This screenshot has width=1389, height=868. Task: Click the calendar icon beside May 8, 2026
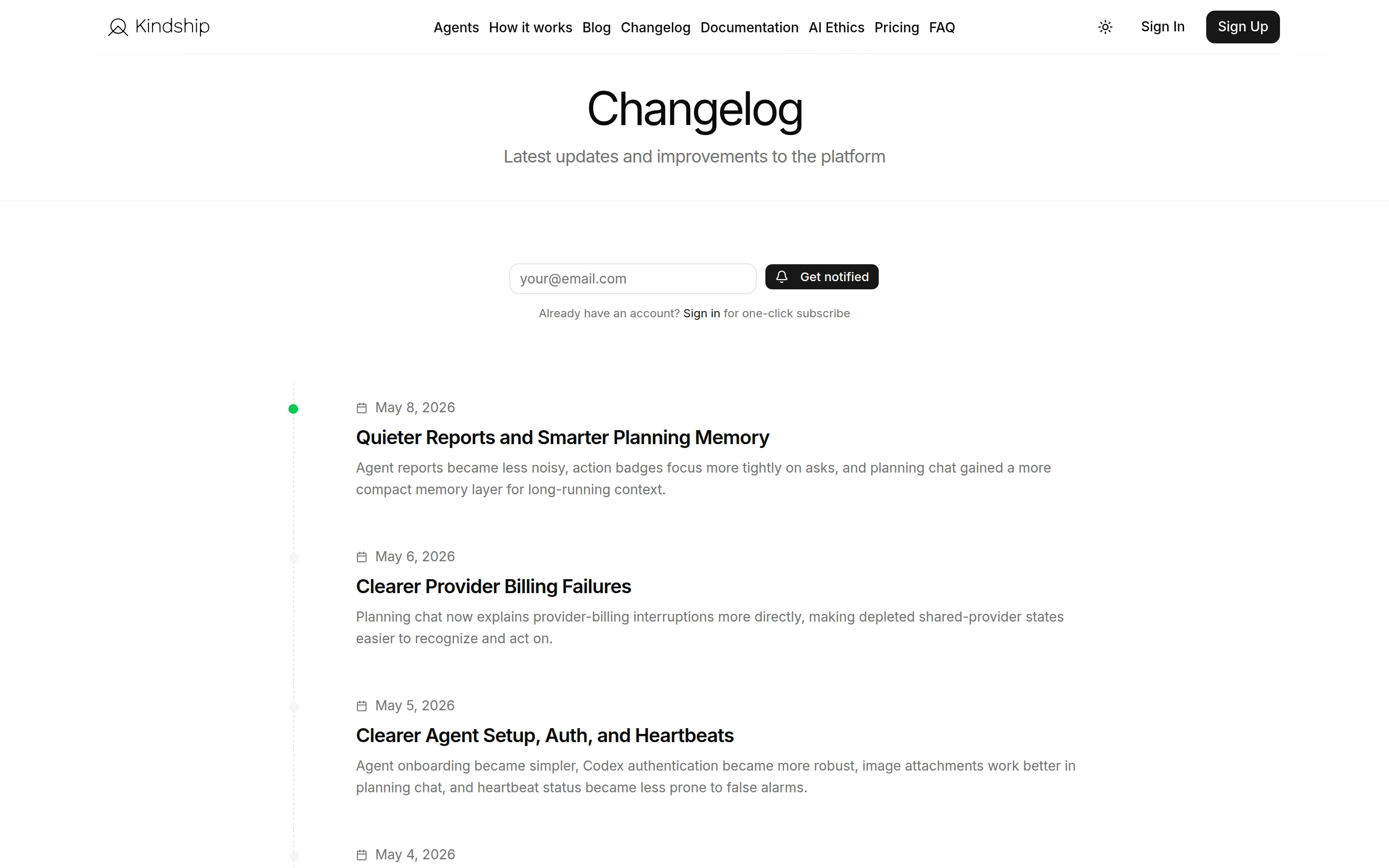362,408
